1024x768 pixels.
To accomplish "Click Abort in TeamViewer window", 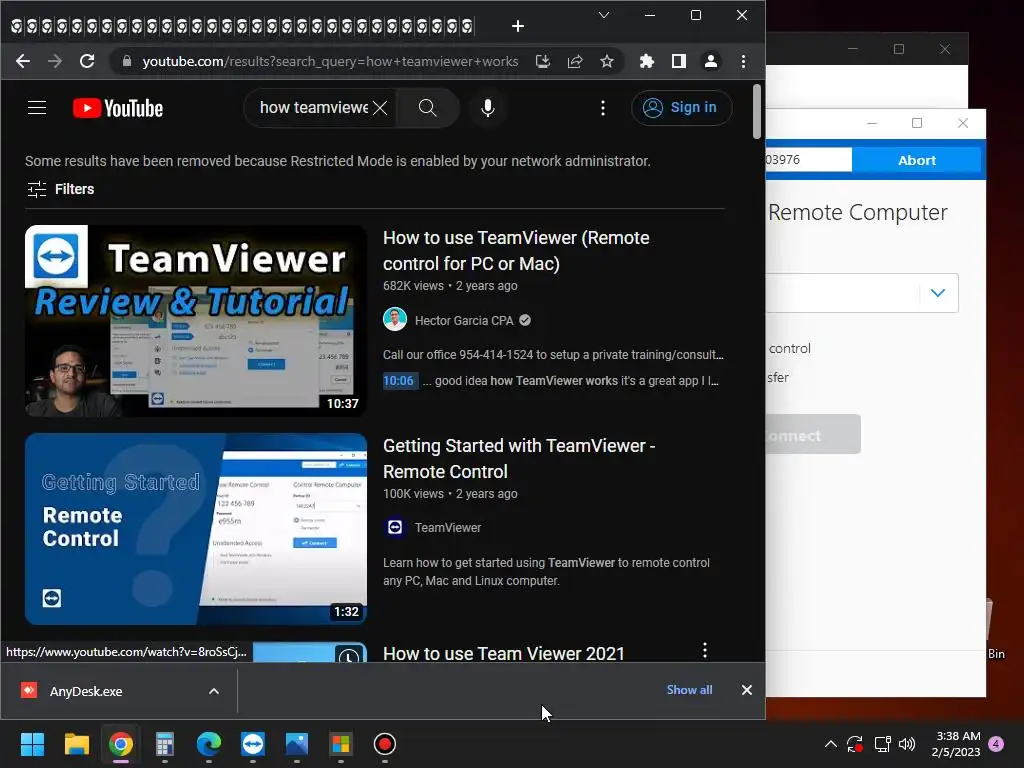I will pos(916,160).
